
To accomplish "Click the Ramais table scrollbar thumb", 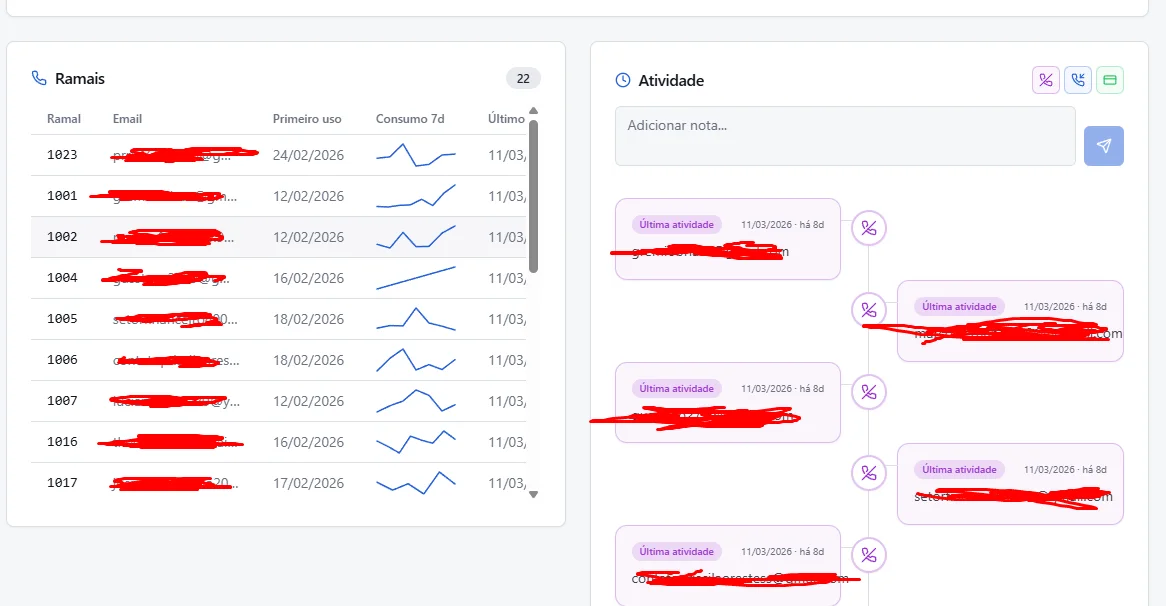I will 533,195.
